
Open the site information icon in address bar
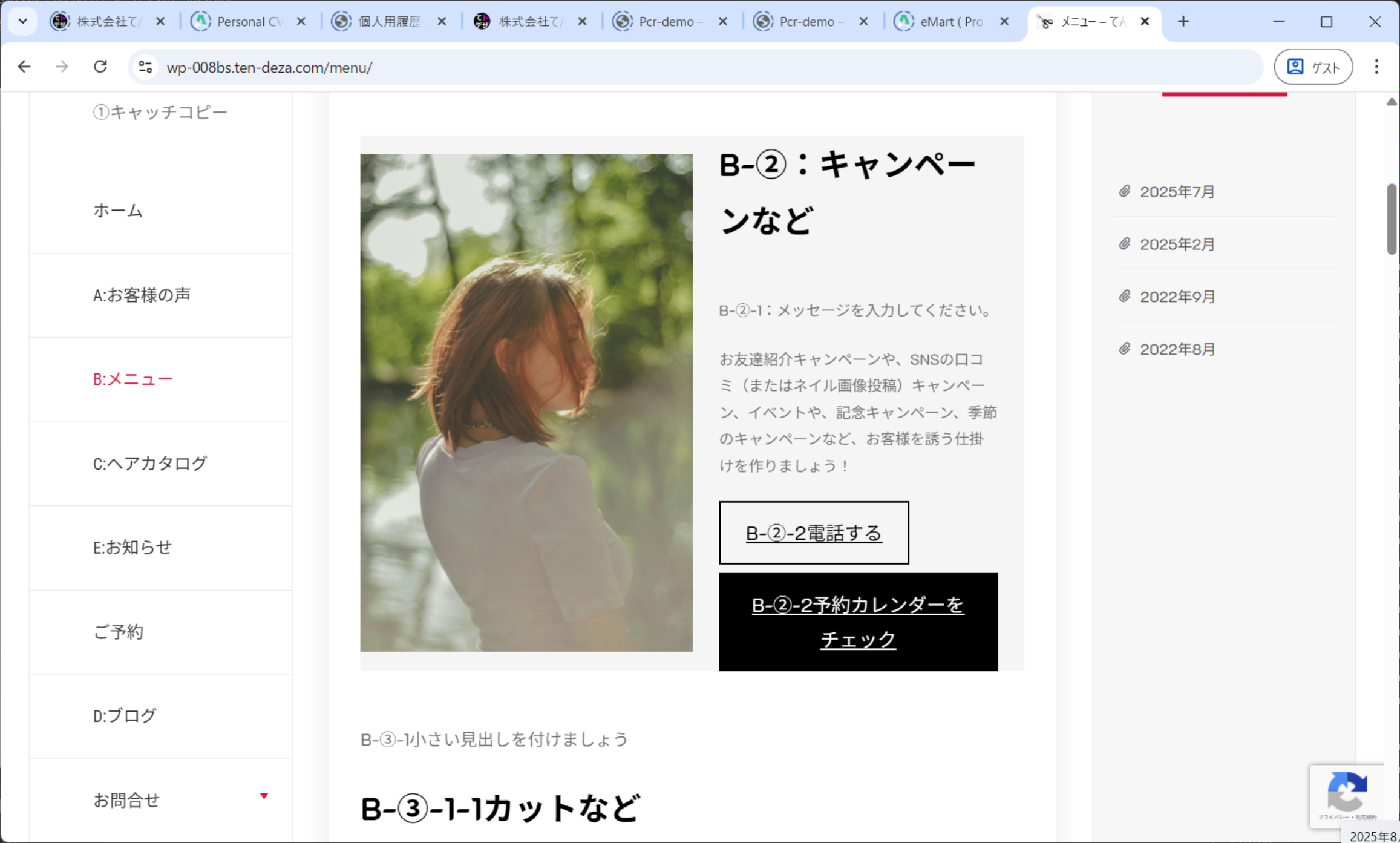coord(145,67)
